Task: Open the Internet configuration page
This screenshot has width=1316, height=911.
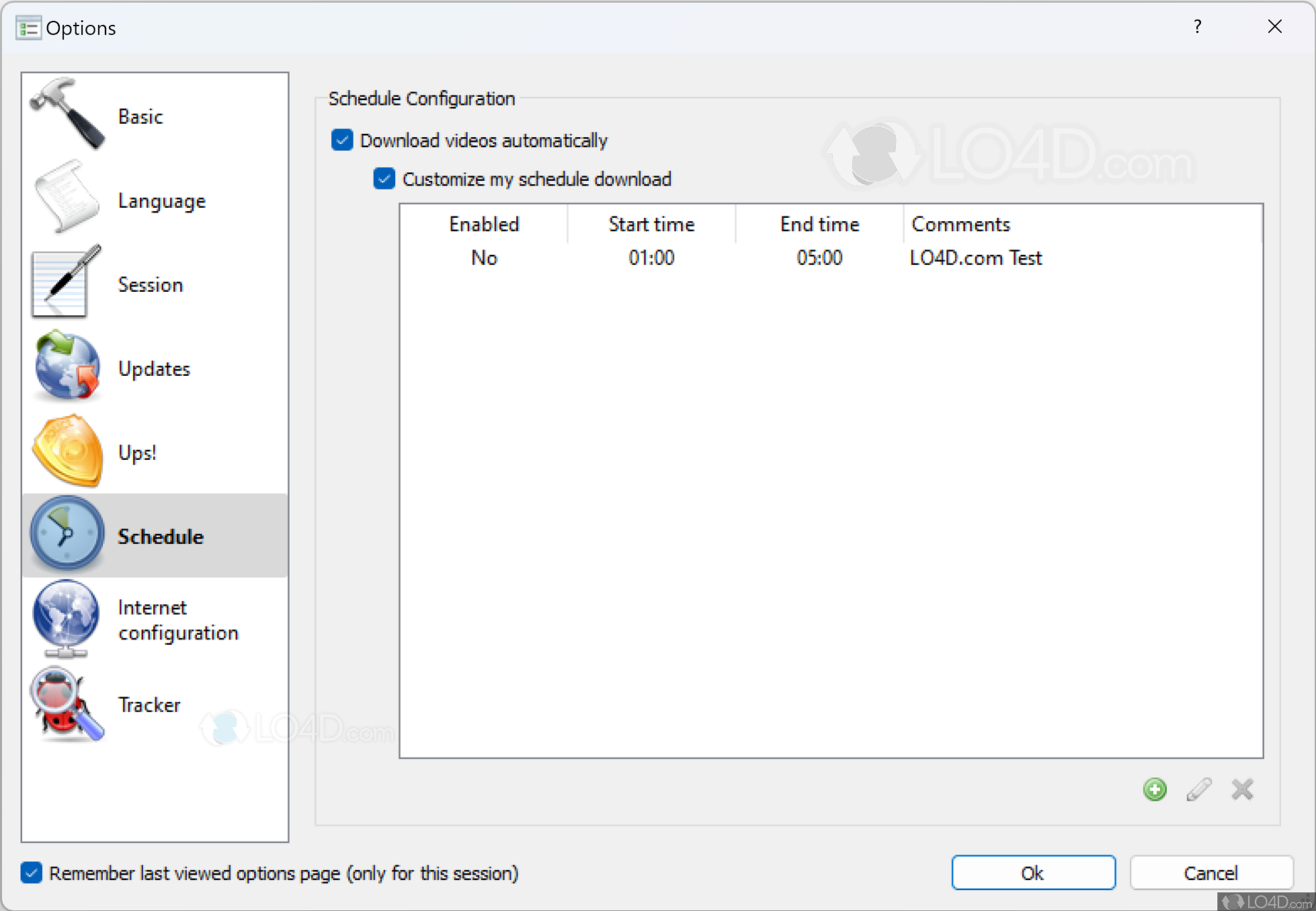Action: point(178,620)
